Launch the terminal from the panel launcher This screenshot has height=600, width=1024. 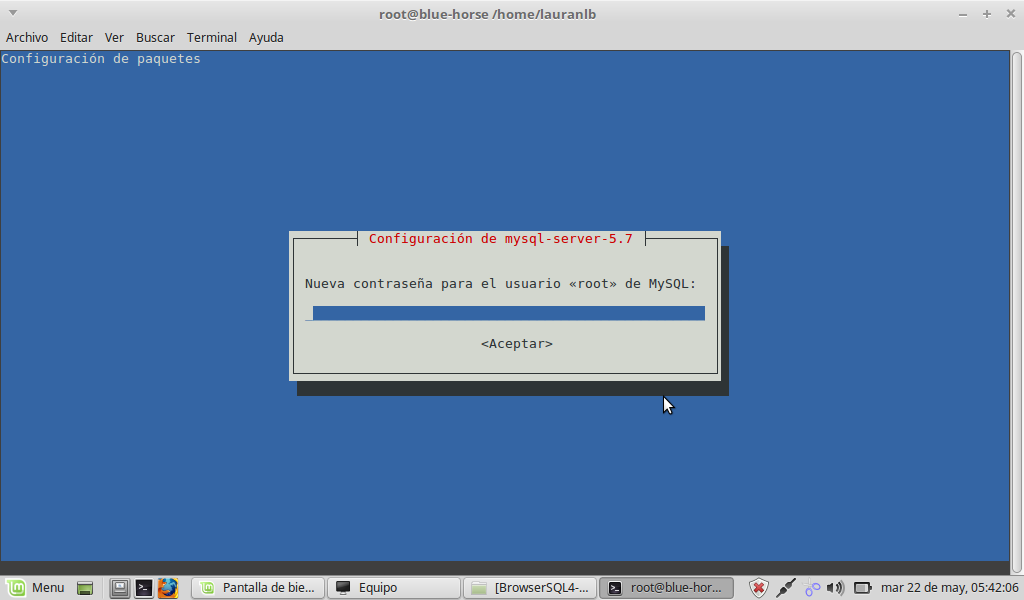point(144,588)
